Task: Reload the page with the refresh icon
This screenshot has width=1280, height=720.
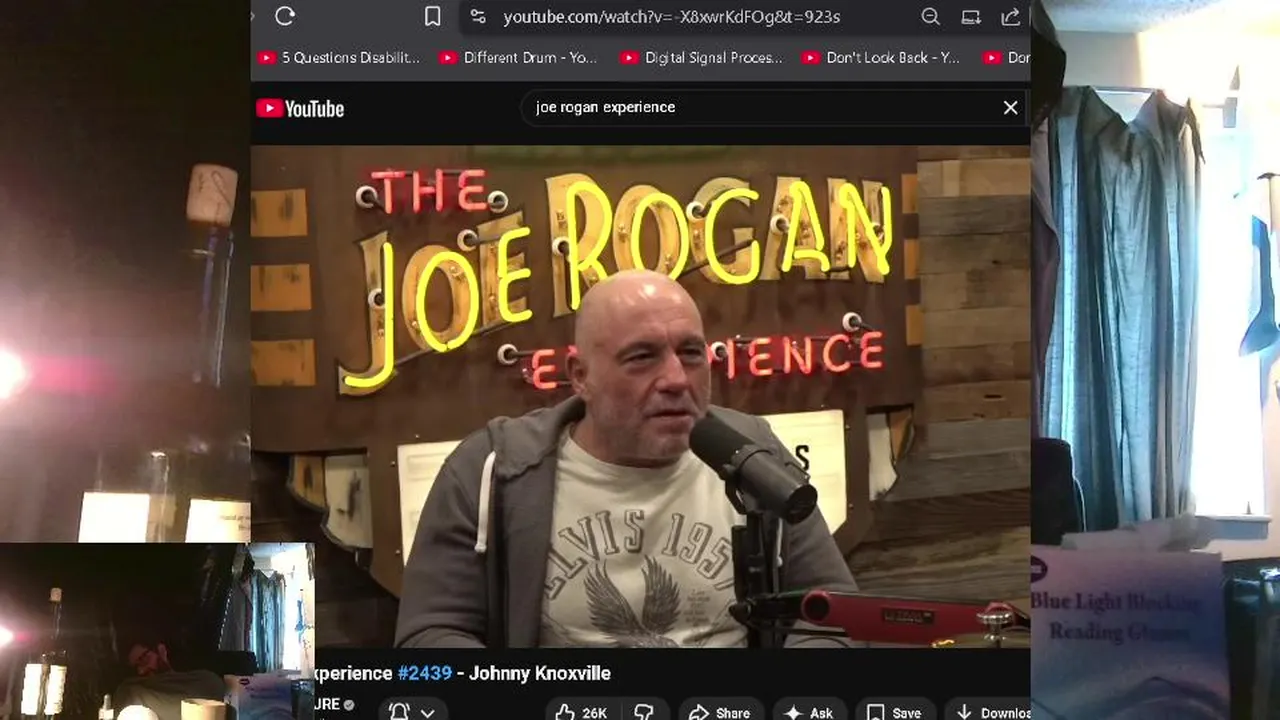Action: [285, 16]
